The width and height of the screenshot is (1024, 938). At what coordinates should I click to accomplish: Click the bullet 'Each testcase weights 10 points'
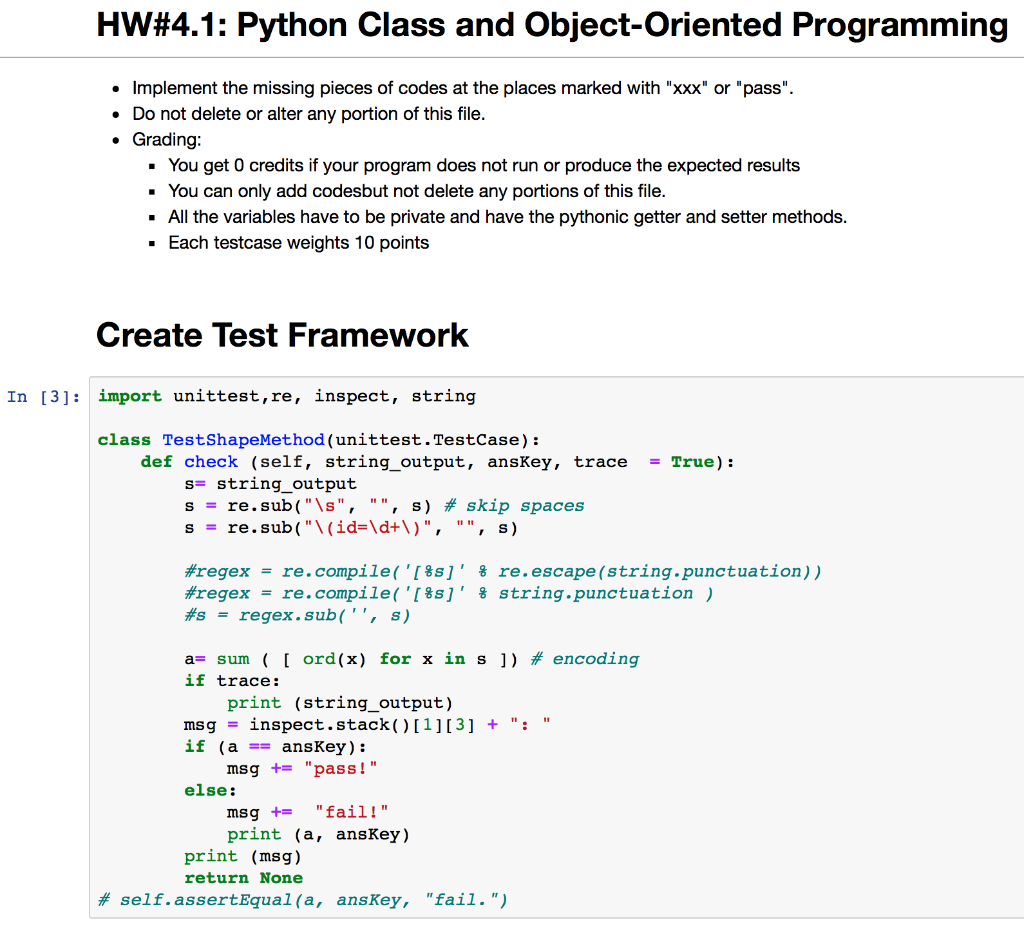click(x=298, y=243)
